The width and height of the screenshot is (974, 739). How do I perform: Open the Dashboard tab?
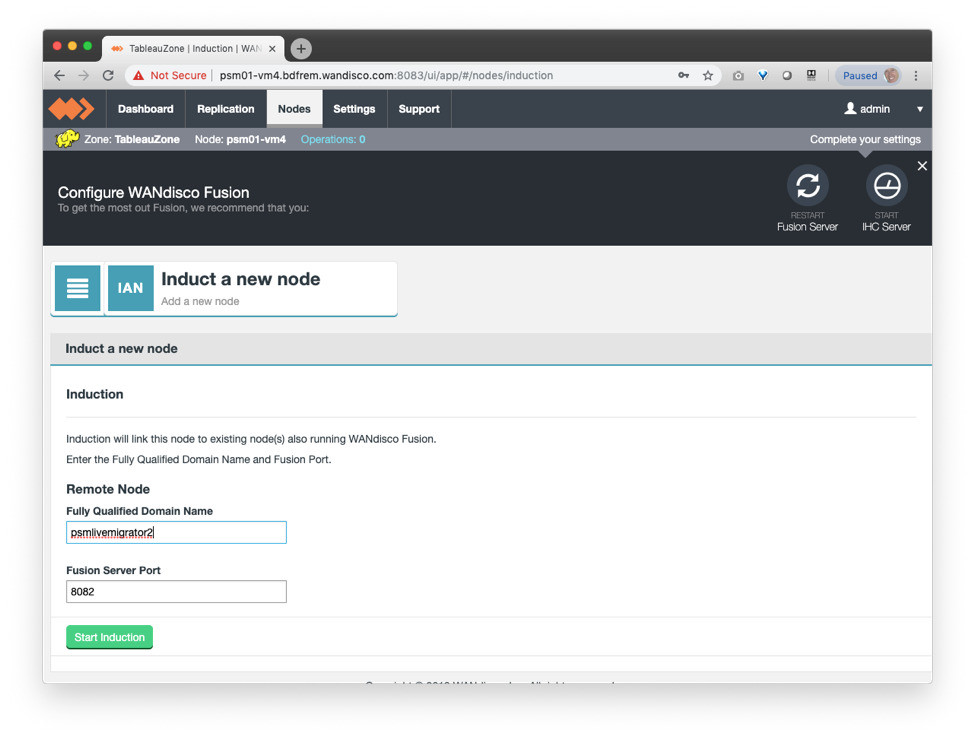pyautogui.click(x=145, y=109)
